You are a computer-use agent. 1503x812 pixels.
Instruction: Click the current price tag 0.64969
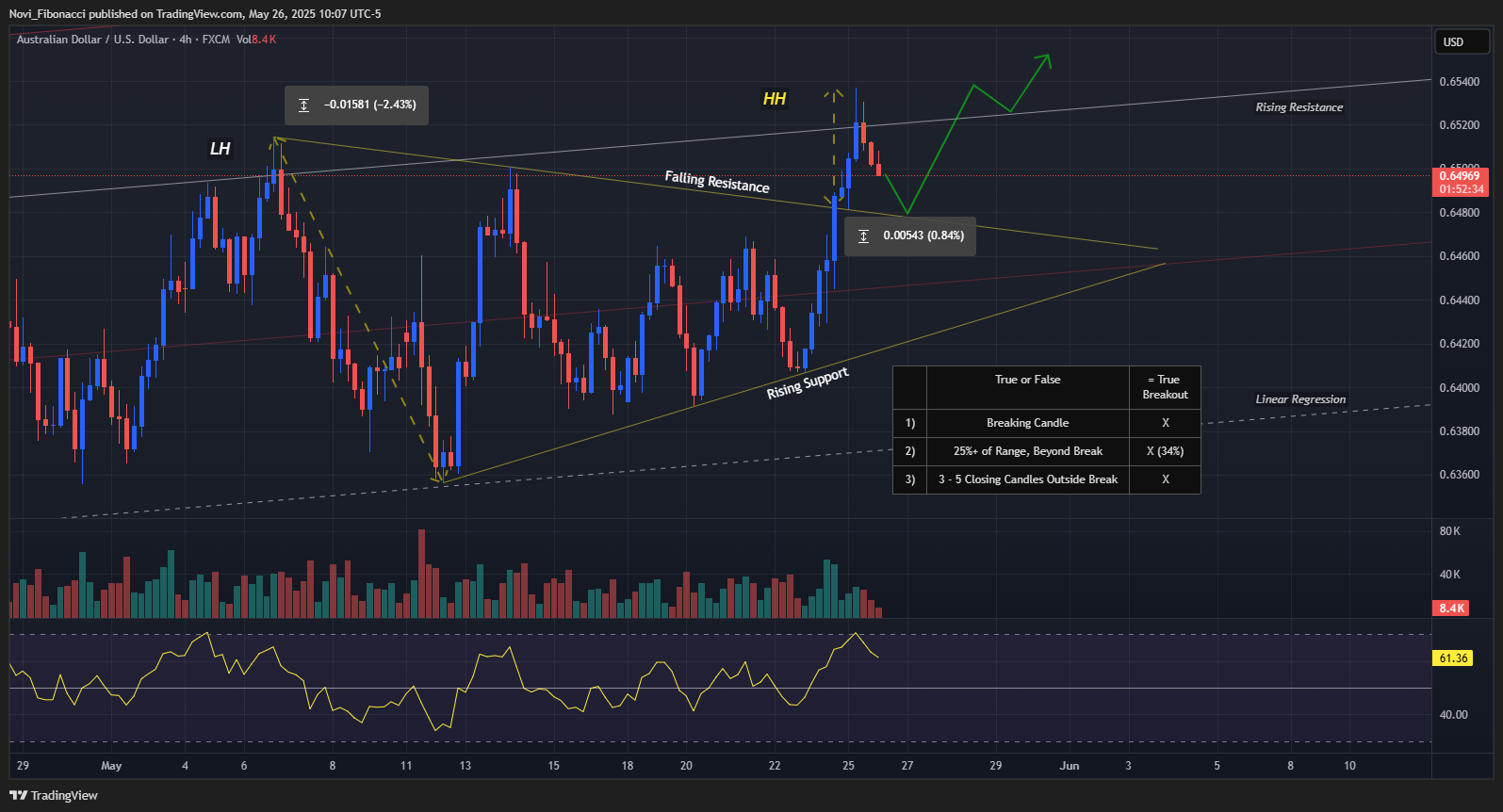1460,176
